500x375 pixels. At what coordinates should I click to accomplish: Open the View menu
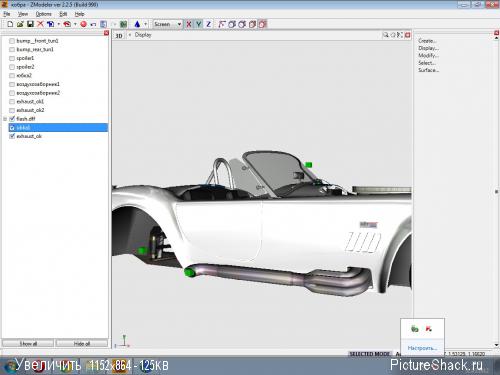point(23,14)
